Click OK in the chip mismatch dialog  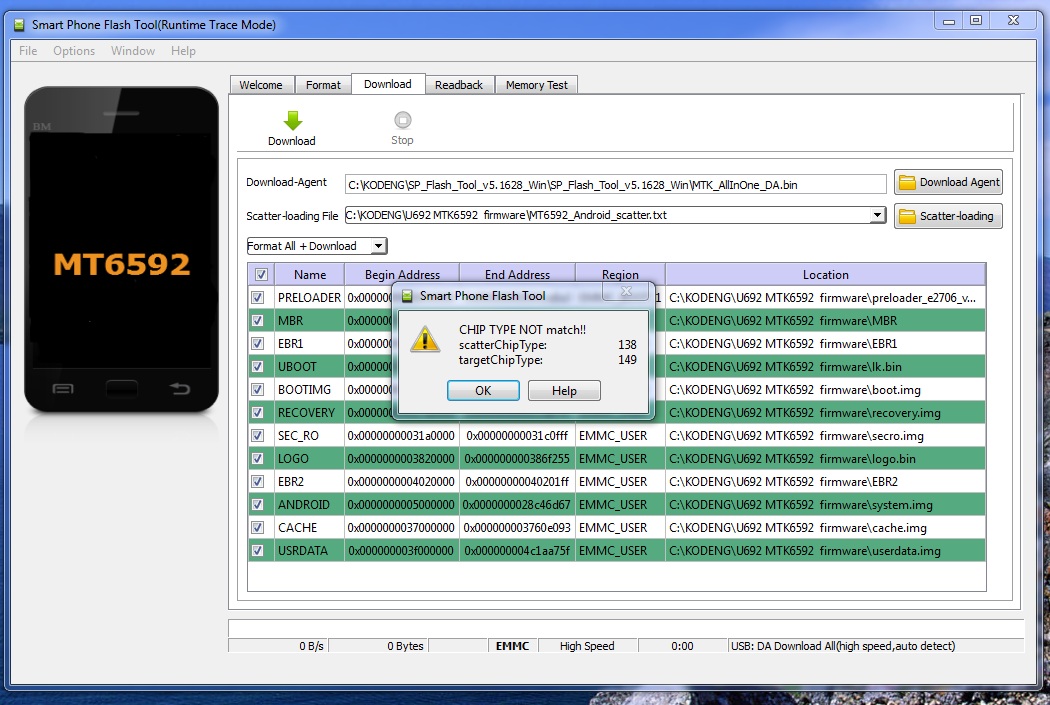483,391
